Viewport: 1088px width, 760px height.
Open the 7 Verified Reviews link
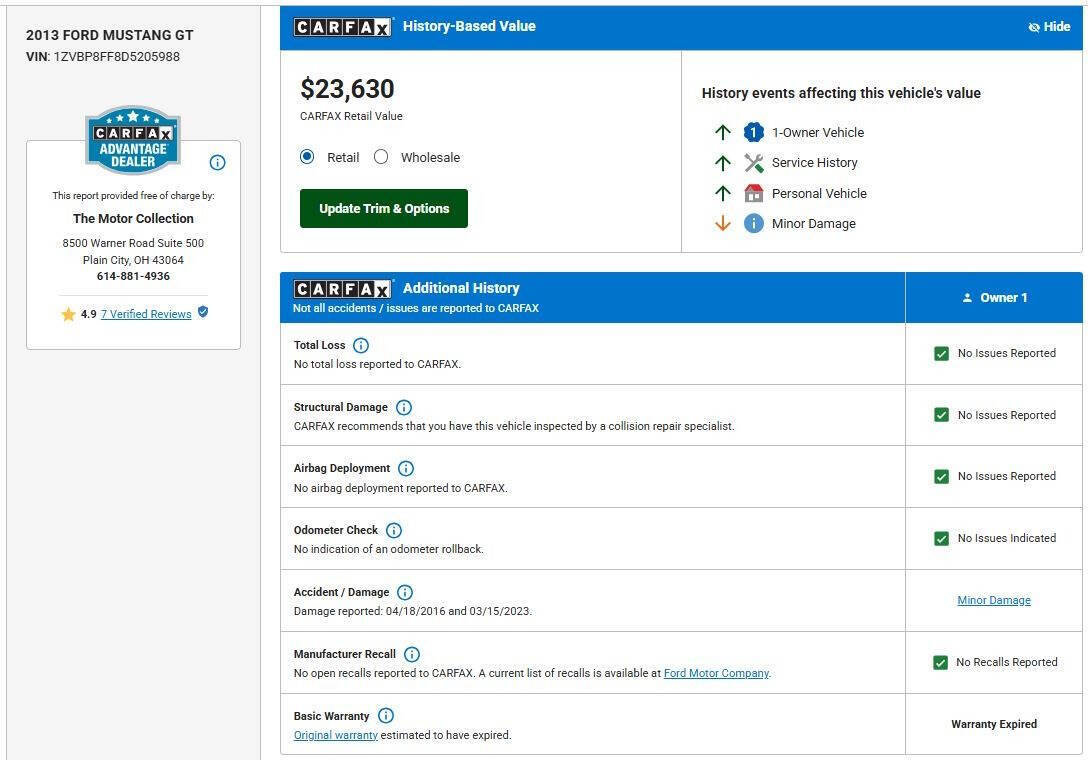pos(146,314)
